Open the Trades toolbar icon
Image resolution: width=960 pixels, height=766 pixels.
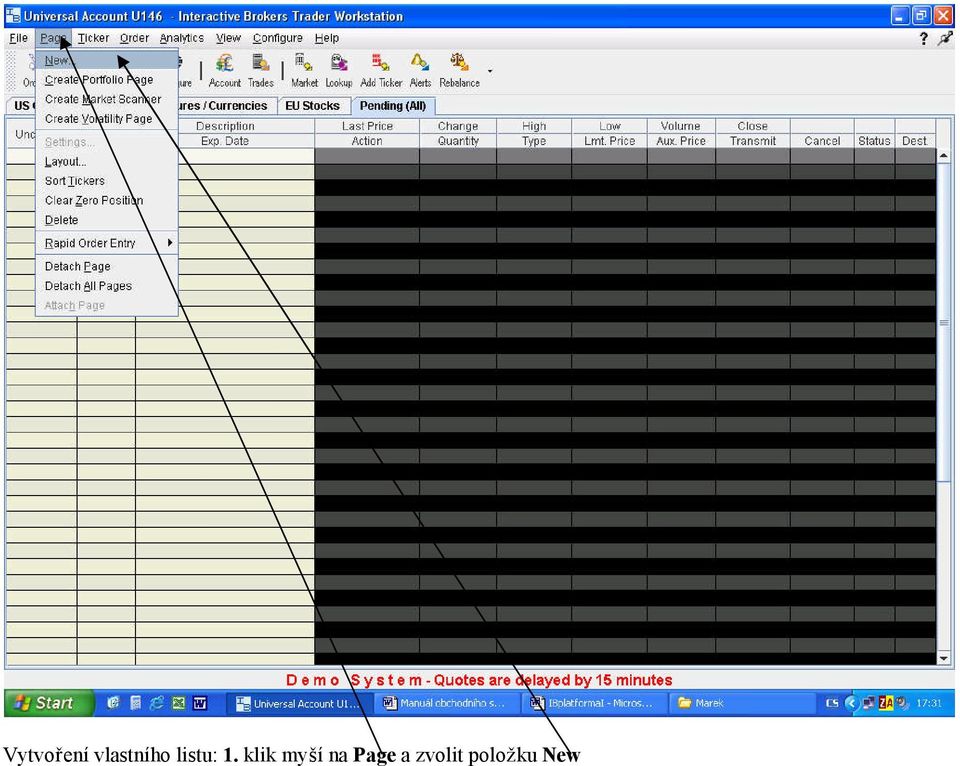pos(261,71)
